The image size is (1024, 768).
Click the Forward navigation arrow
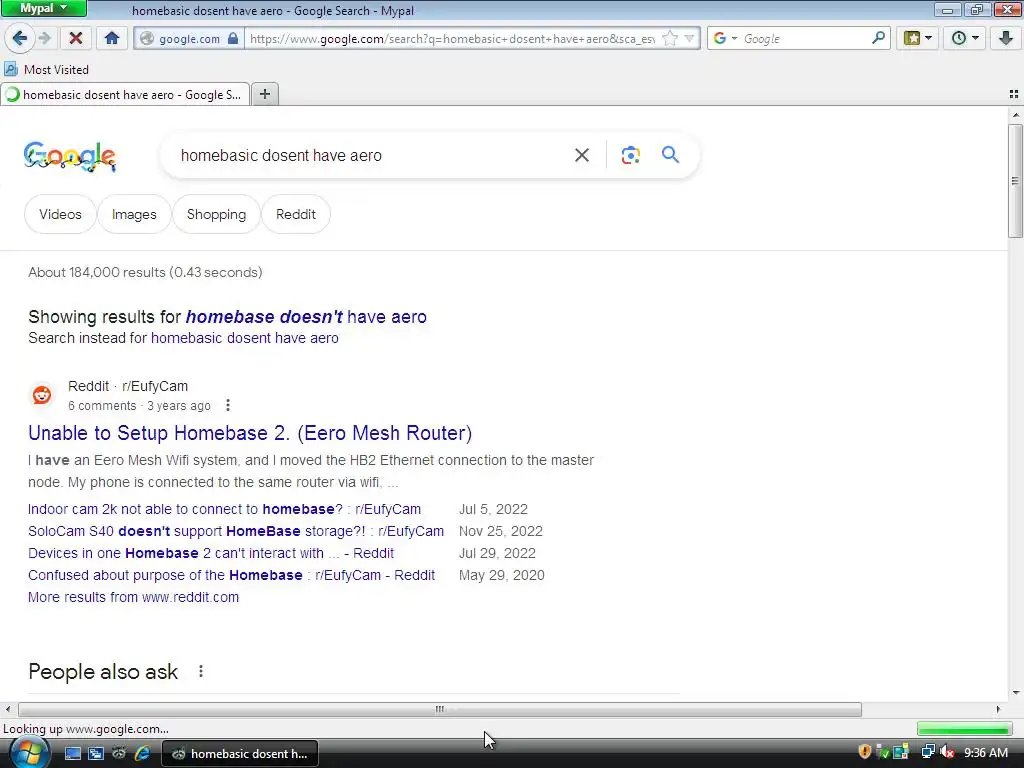pyautogui.click(x=44, y=39)
